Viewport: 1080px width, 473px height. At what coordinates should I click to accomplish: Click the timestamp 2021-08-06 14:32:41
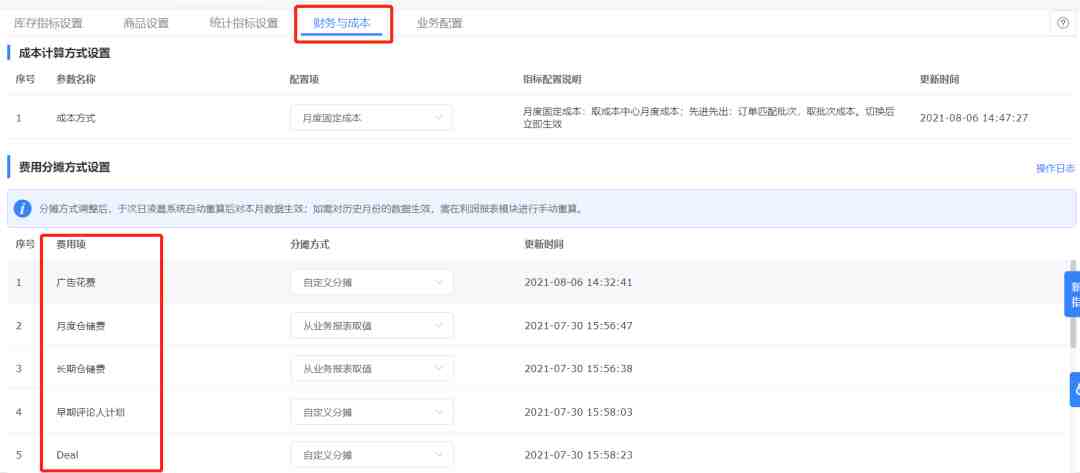coord(579,282)
